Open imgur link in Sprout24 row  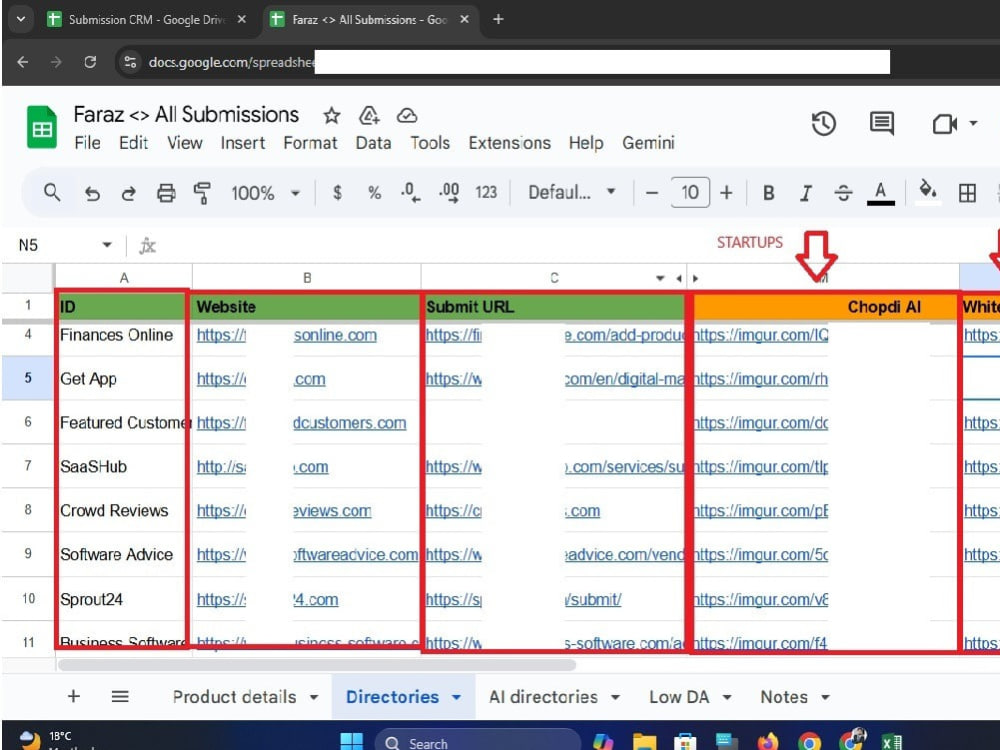pyautogui.click(x=760, y=599)
